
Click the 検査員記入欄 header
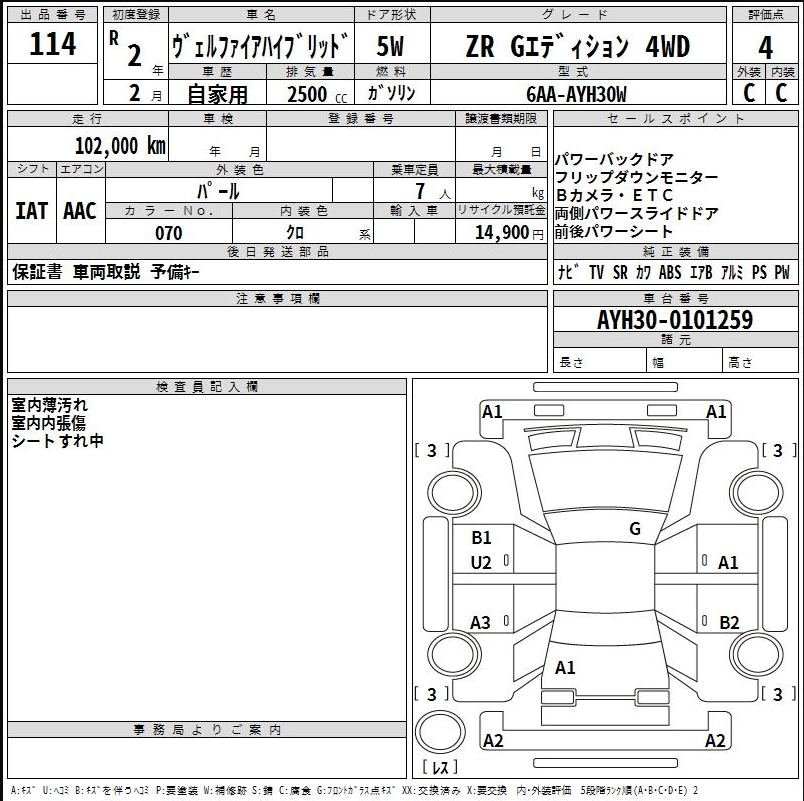pyautogui.click(x=207, y=387)
